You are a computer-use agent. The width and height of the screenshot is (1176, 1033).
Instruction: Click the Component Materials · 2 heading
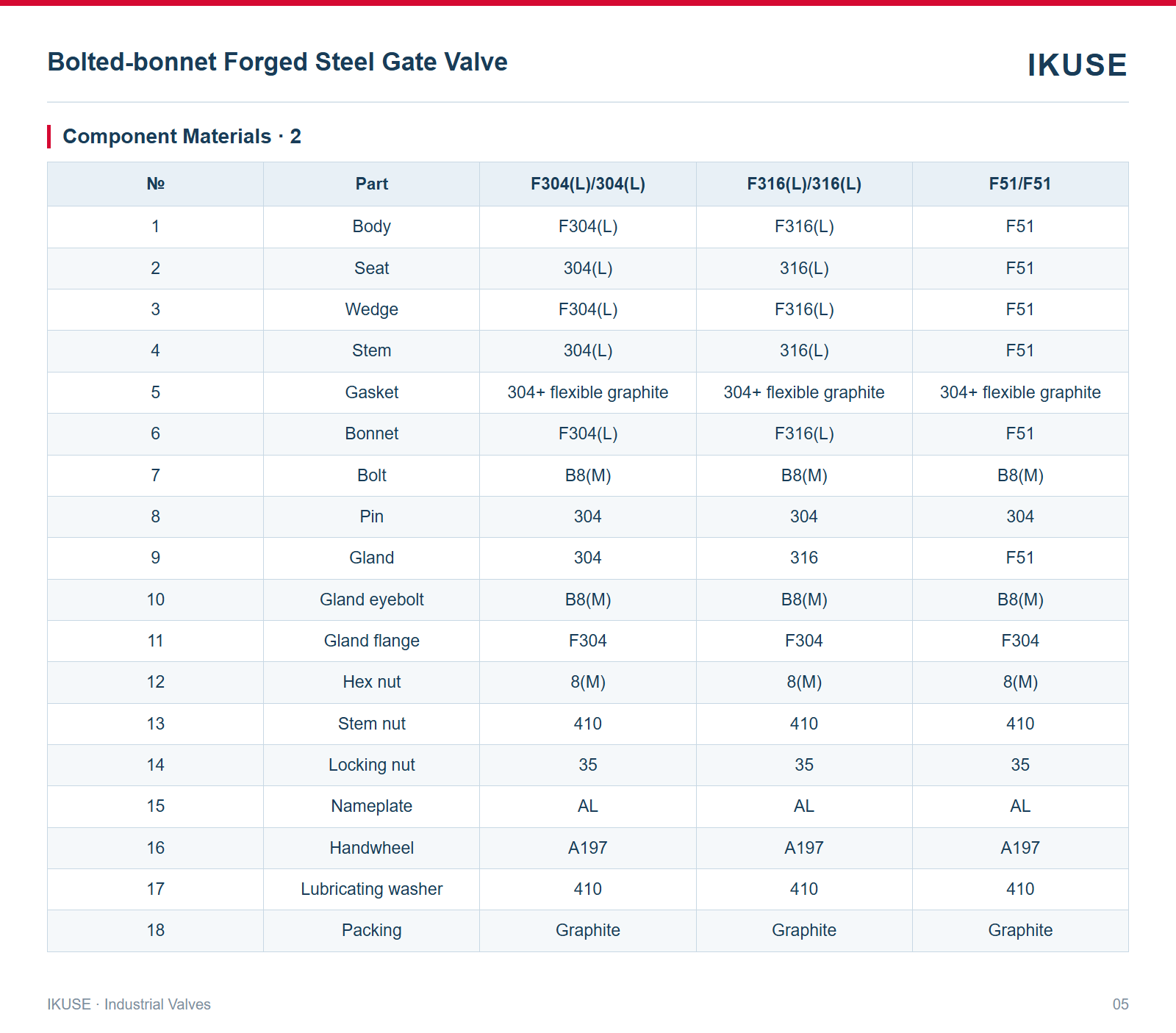182,137
